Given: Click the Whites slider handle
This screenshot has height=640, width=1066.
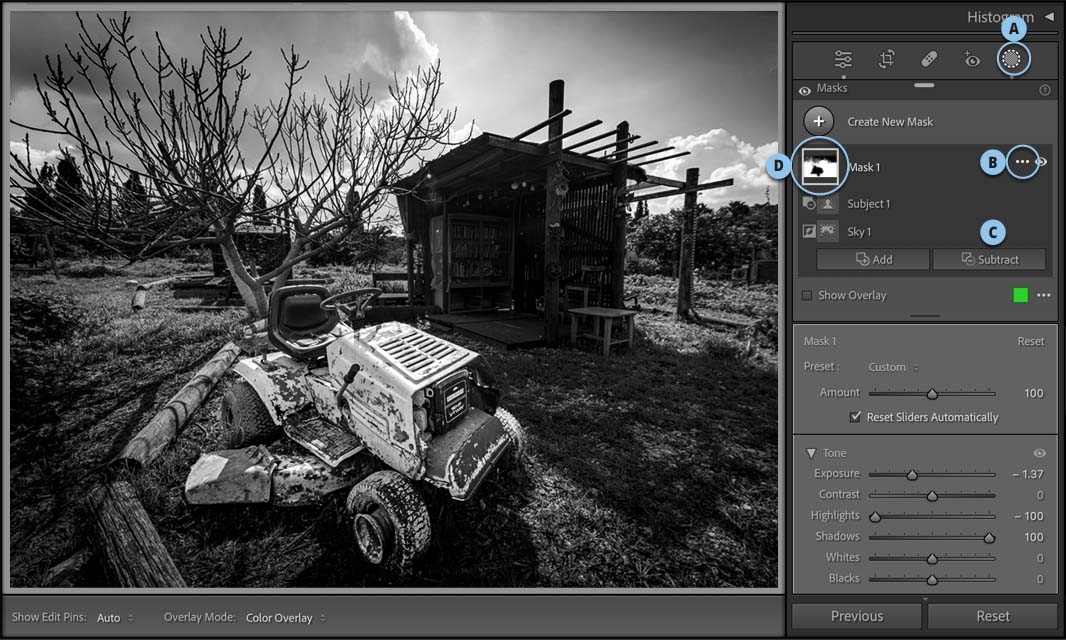Looking at the screenshot, I should (x=932, y=559).
